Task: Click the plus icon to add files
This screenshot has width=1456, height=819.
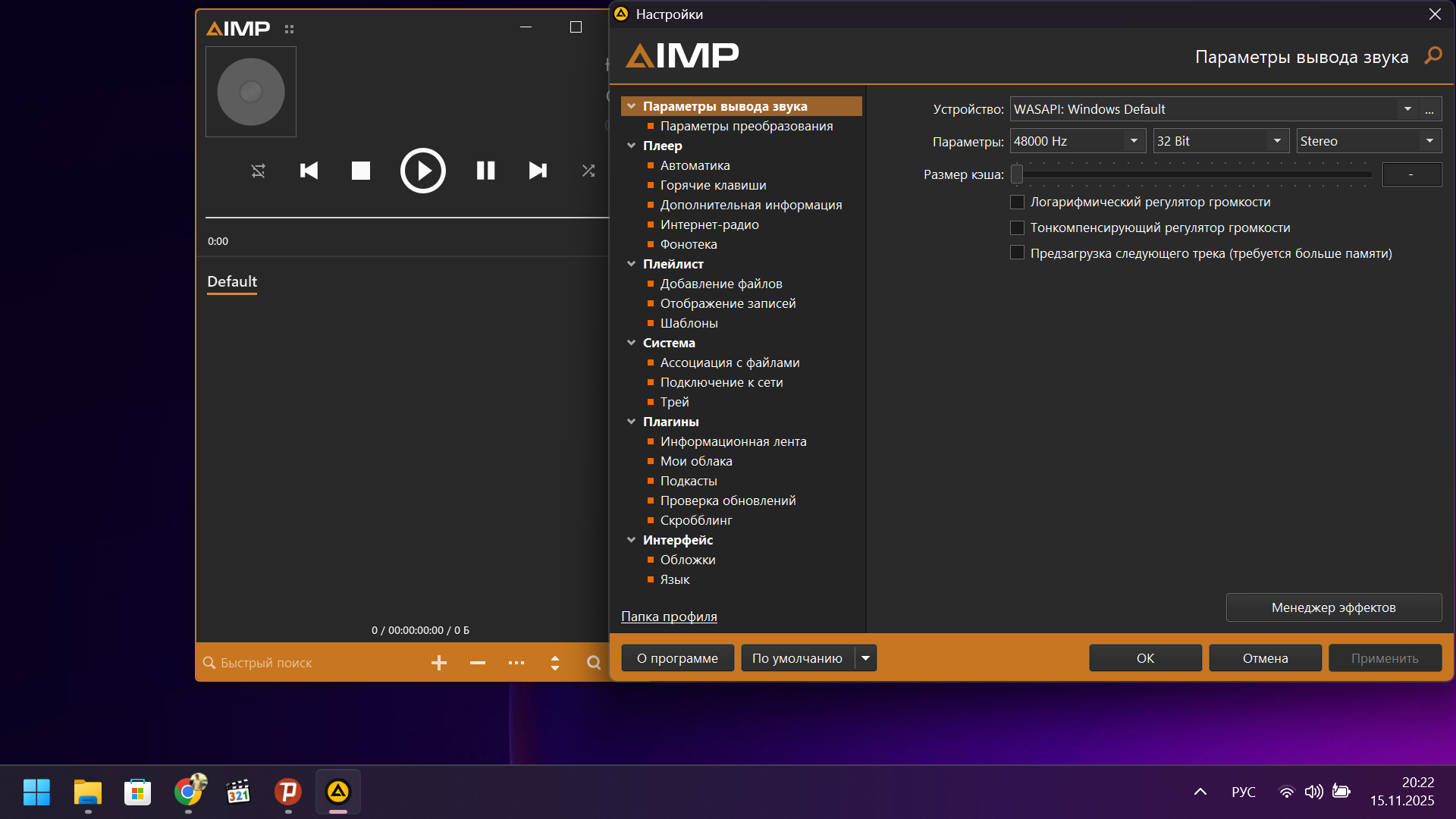Action: tap(439, 663)
